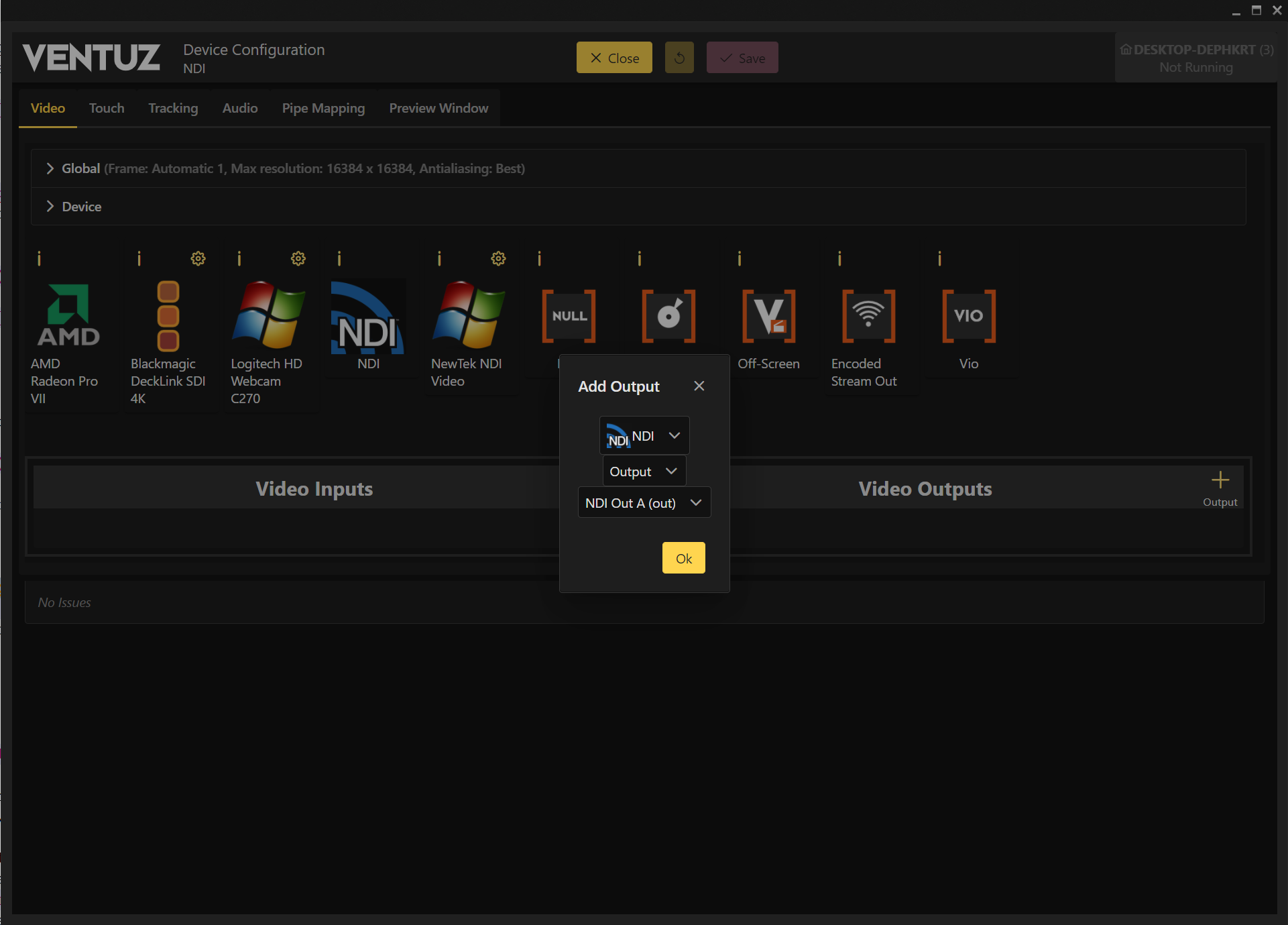
Task: Open the NDI device dropdown in dialog
Action: click(x=644, y=436)
